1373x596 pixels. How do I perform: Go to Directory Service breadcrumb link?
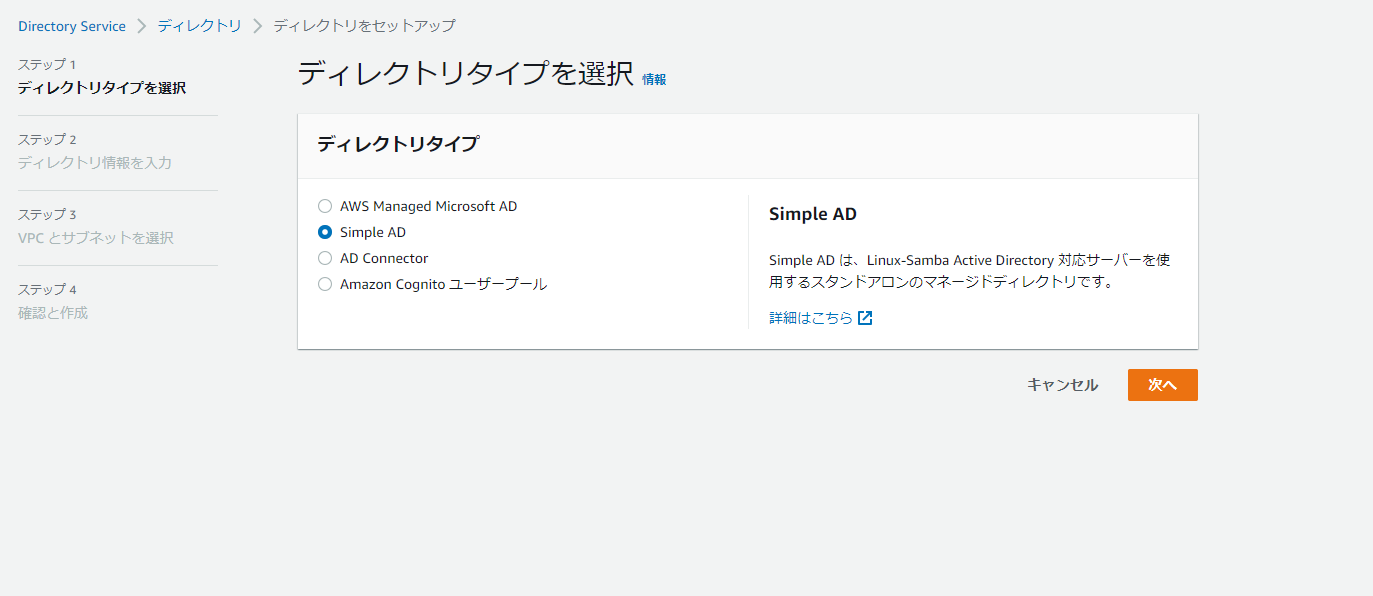click(72, 26)
